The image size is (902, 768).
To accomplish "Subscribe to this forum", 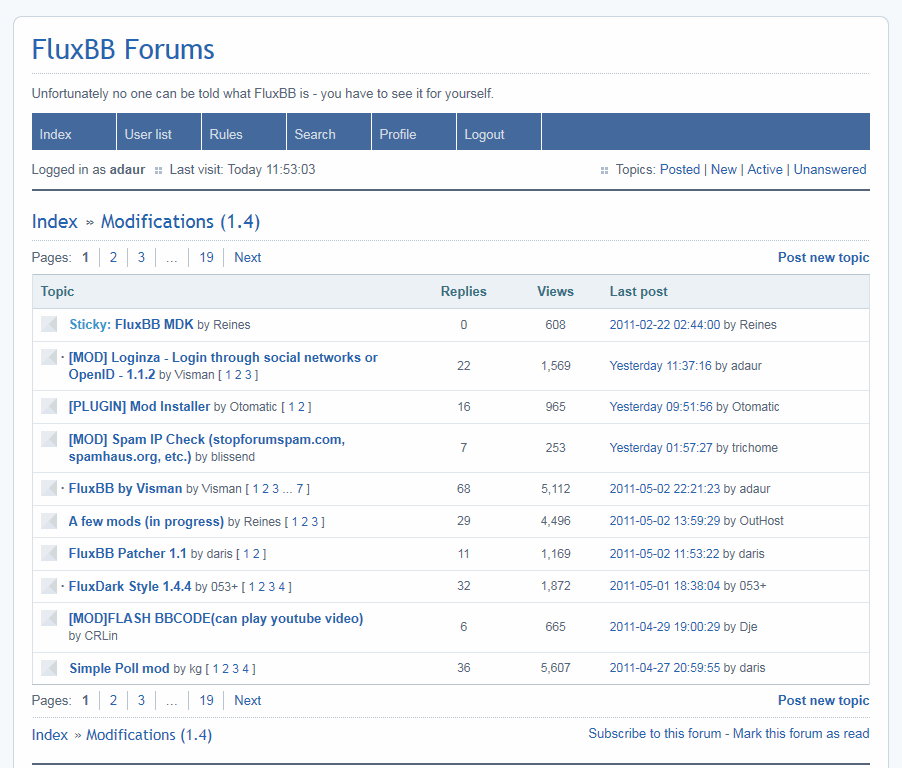I will pos(654,734).
